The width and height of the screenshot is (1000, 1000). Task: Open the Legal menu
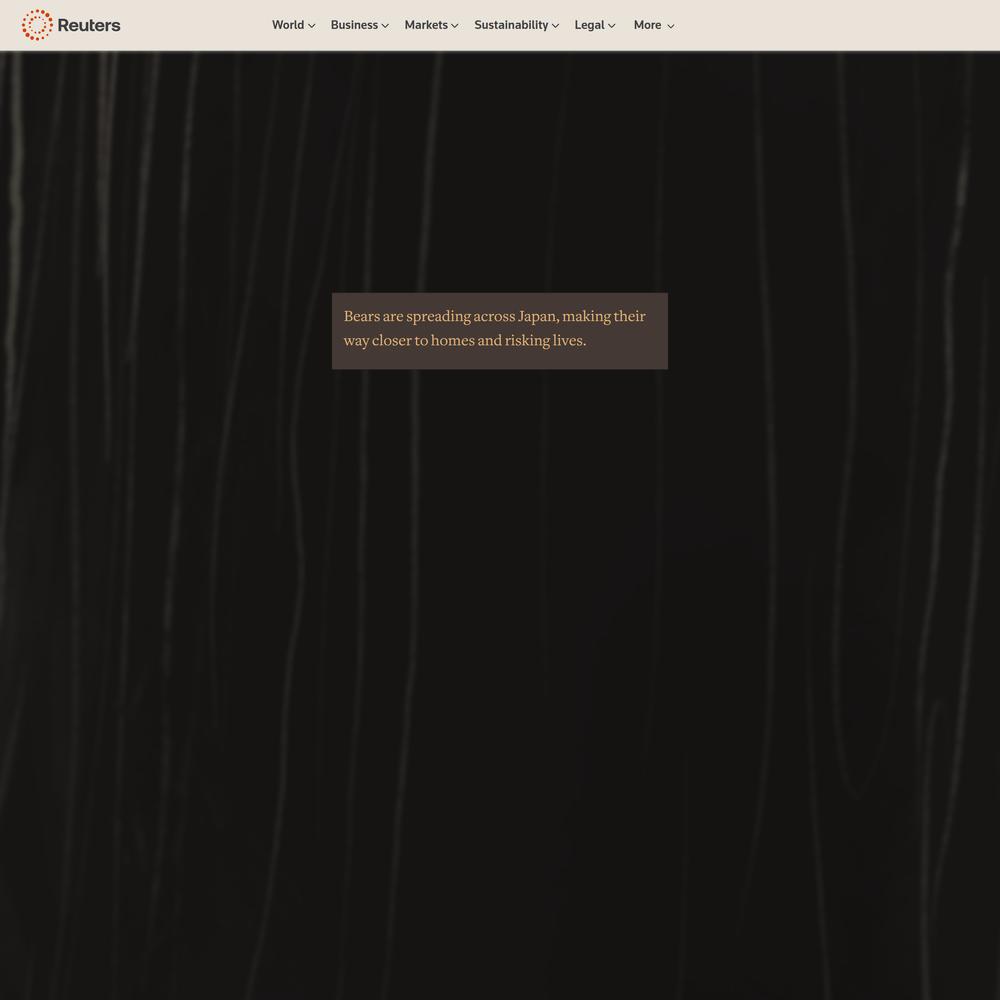tap(589, 25)
